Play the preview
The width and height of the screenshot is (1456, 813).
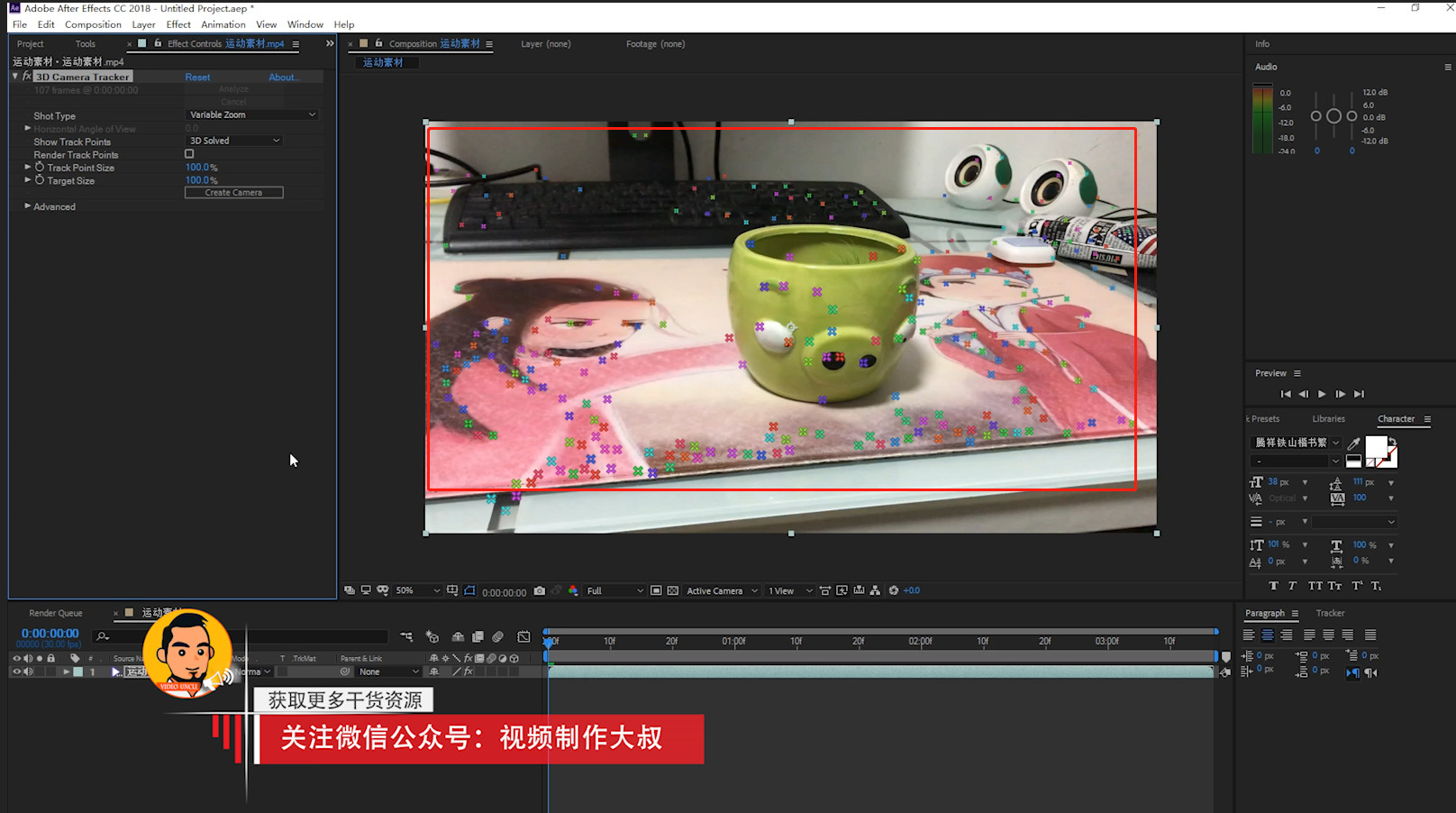tap(1322, 394)
